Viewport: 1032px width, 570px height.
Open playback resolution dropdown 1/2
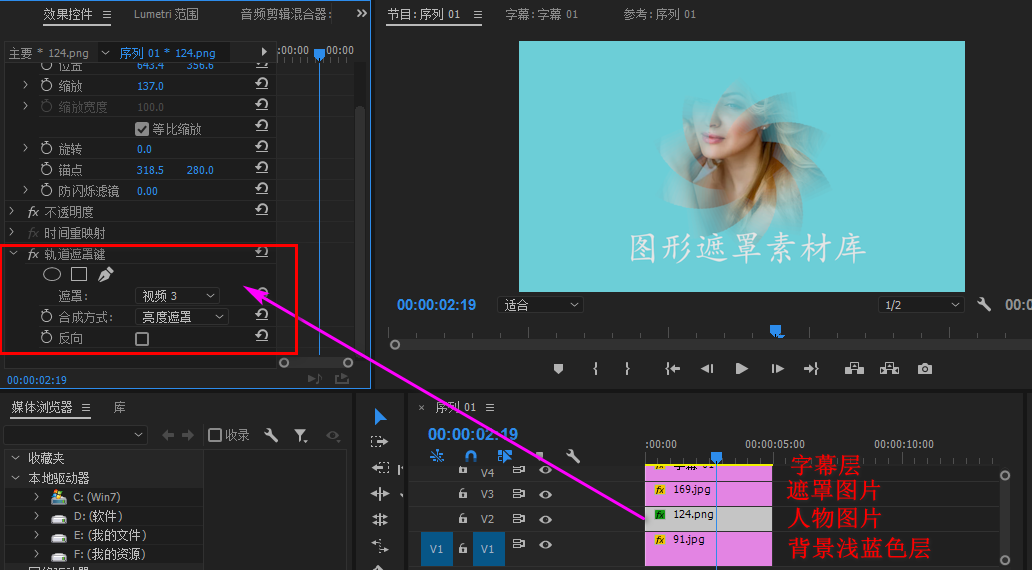[x=921, y=305]
